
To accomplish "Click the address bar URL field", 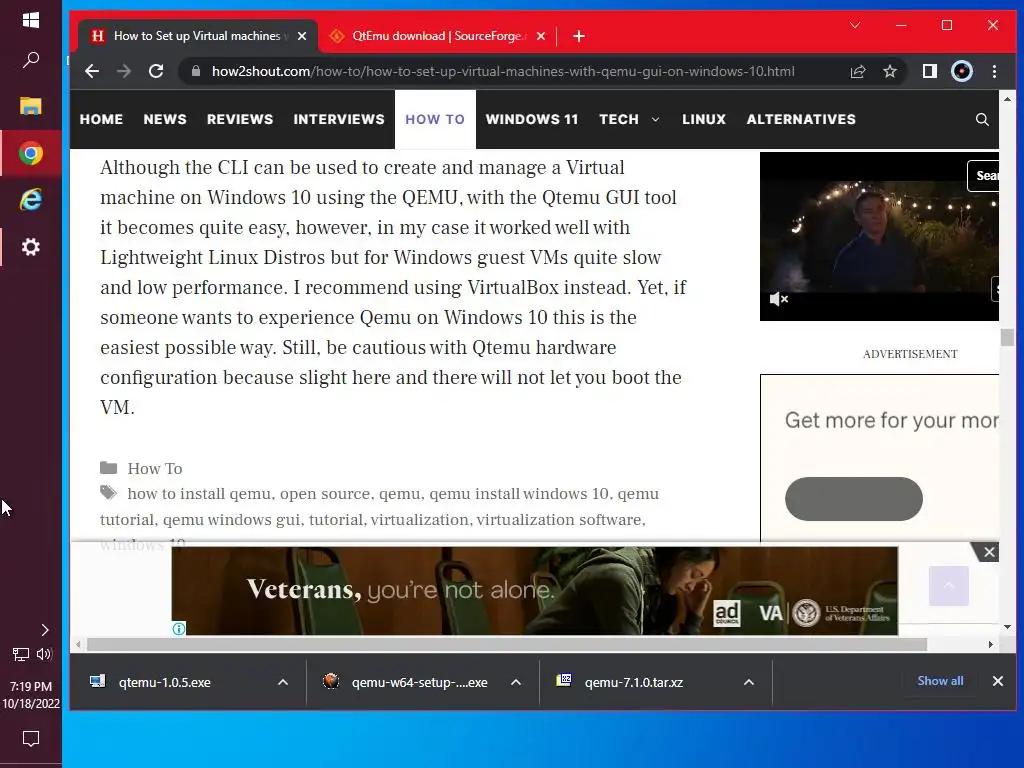I will click(503, 71).
